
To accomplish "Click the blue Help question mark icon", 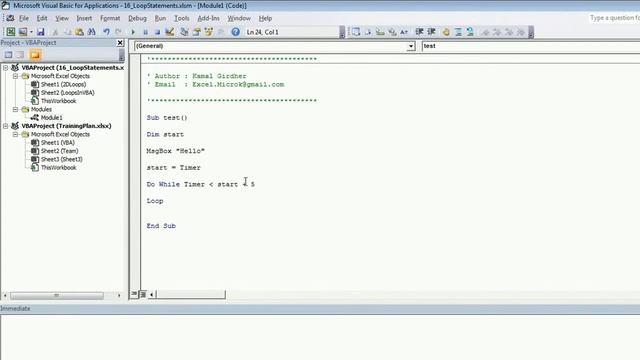I will pos(236,32).
